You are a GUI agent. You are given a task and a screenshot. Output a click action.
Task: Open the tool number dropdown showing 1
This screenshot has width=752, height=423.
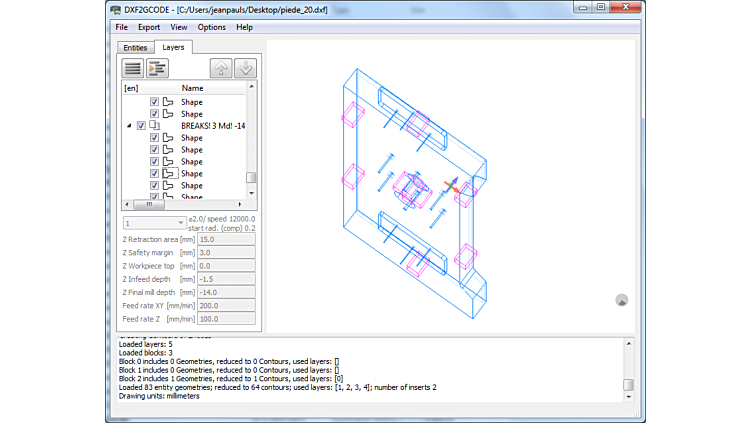153,222
